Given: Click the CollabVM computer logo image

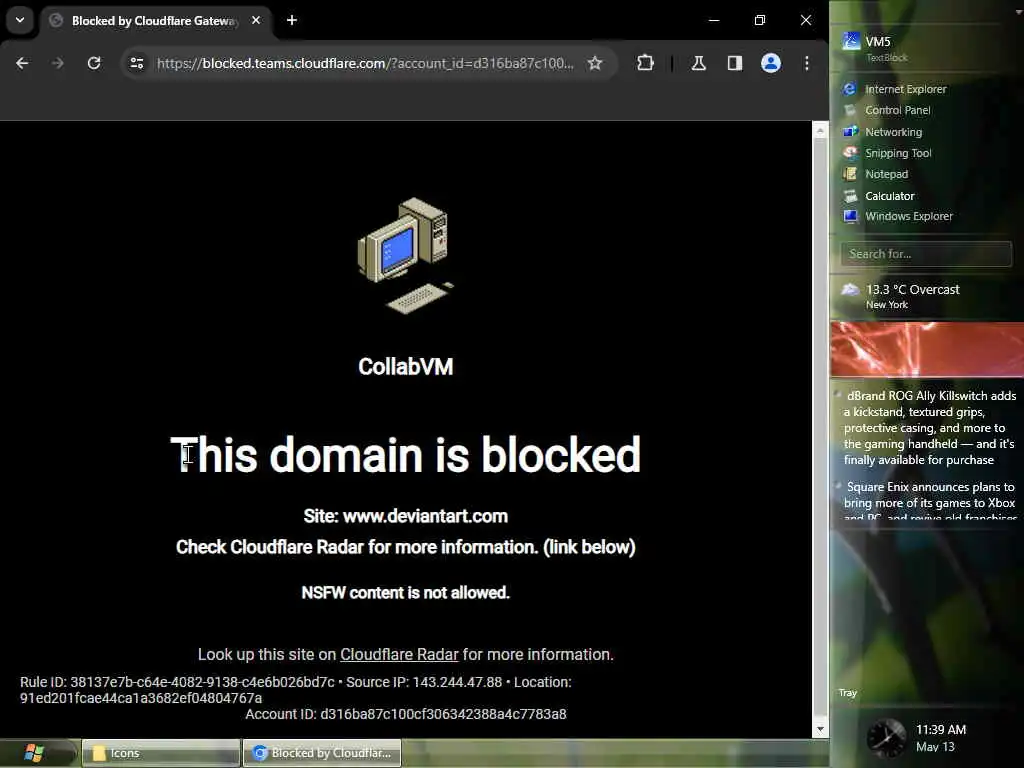Looking at the screenshot, I should [x=406, y=255].
